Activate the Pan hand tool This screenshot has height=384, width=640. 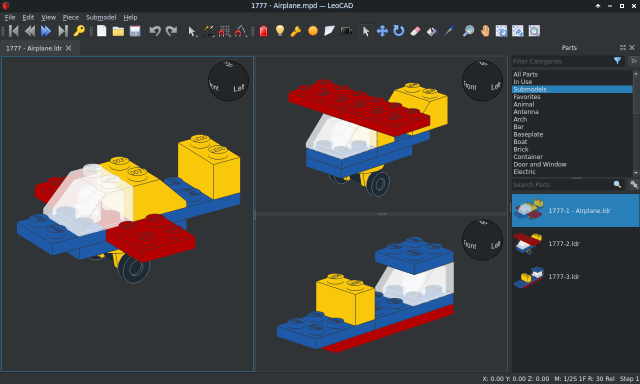click(485, 31)
